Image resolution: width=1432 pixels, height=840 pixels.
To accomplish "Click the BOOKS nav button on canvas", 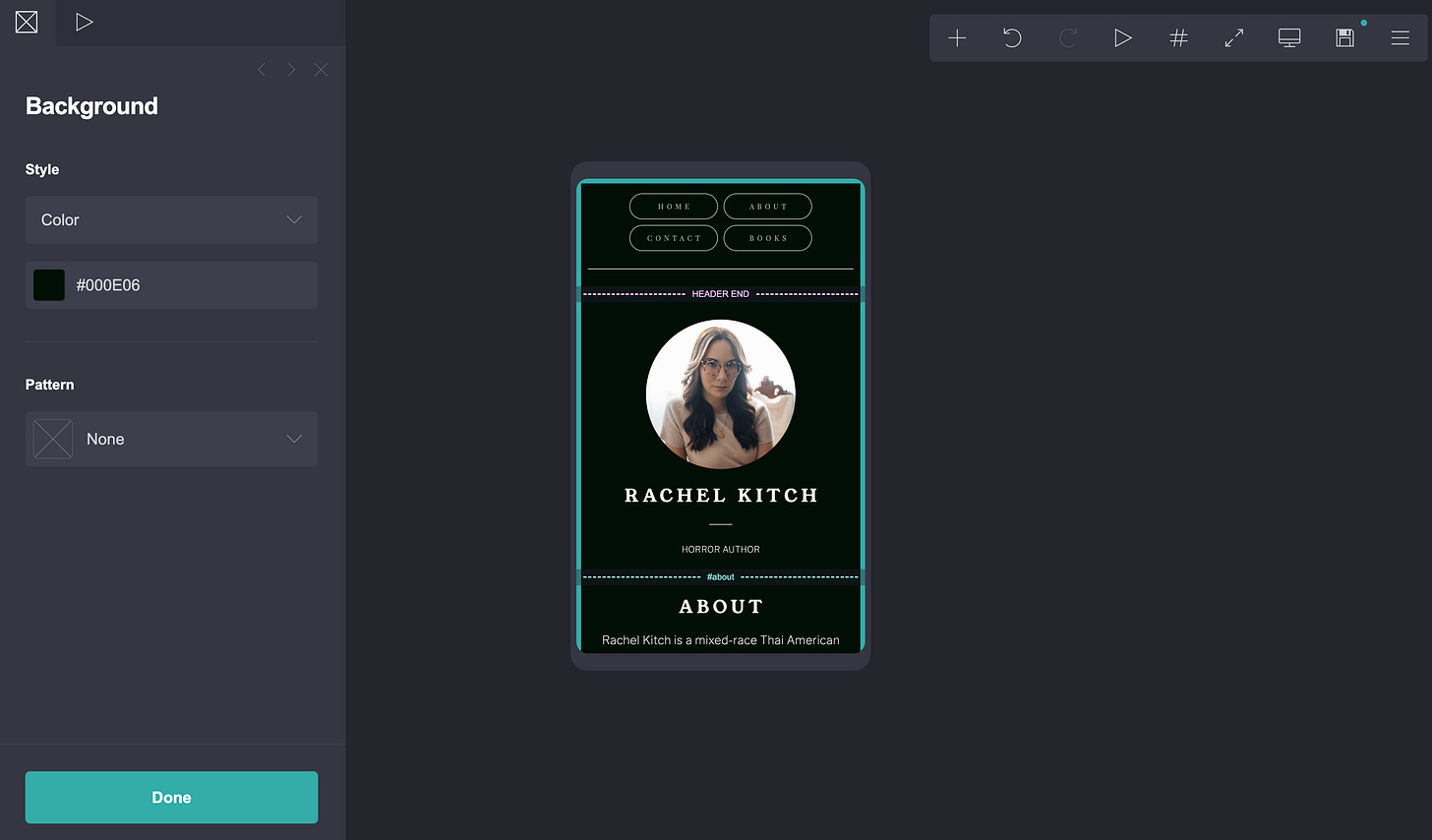I will (768, 238).
